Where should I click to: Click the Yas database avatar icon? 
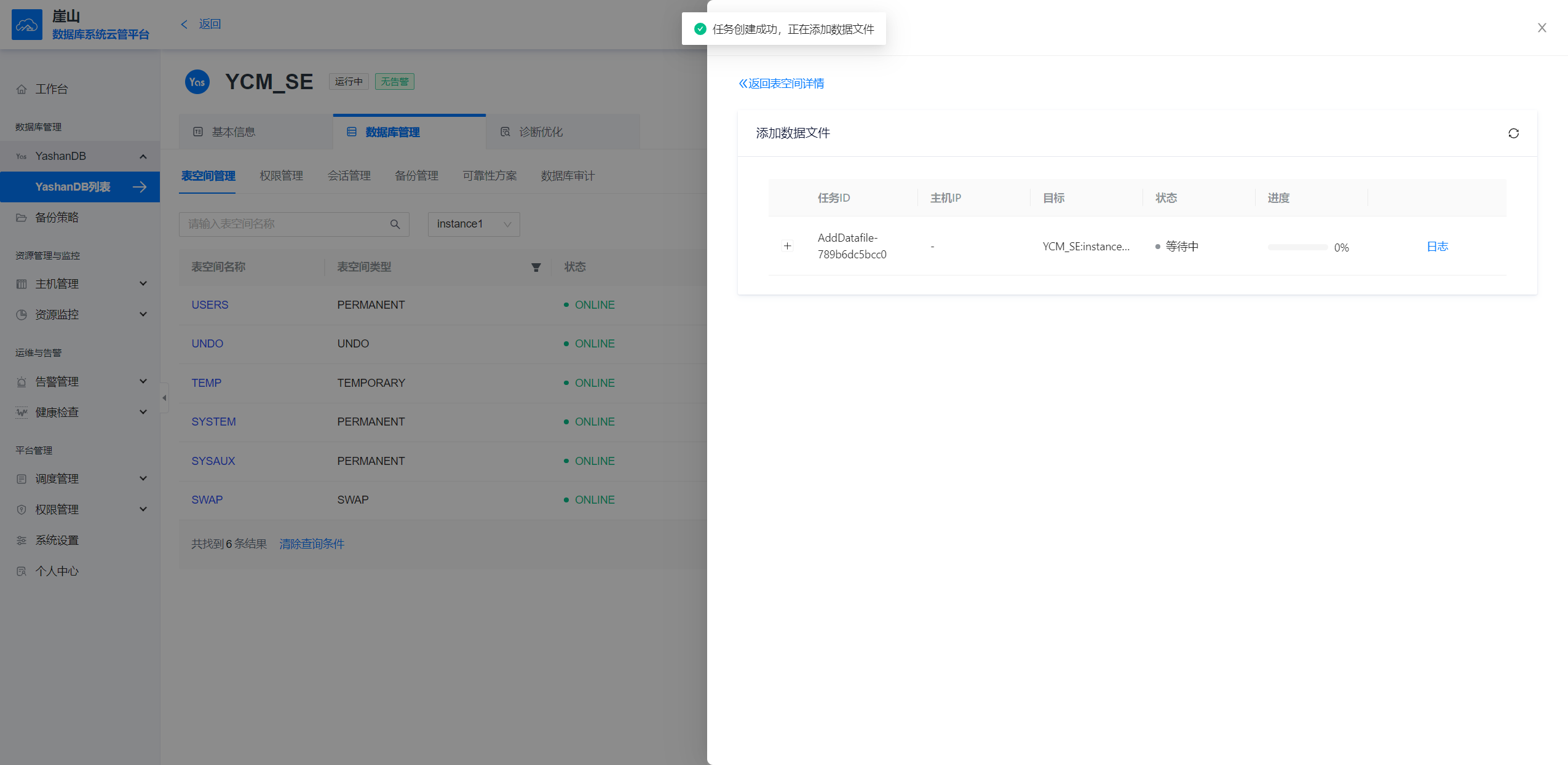click(x=197, y=82)
